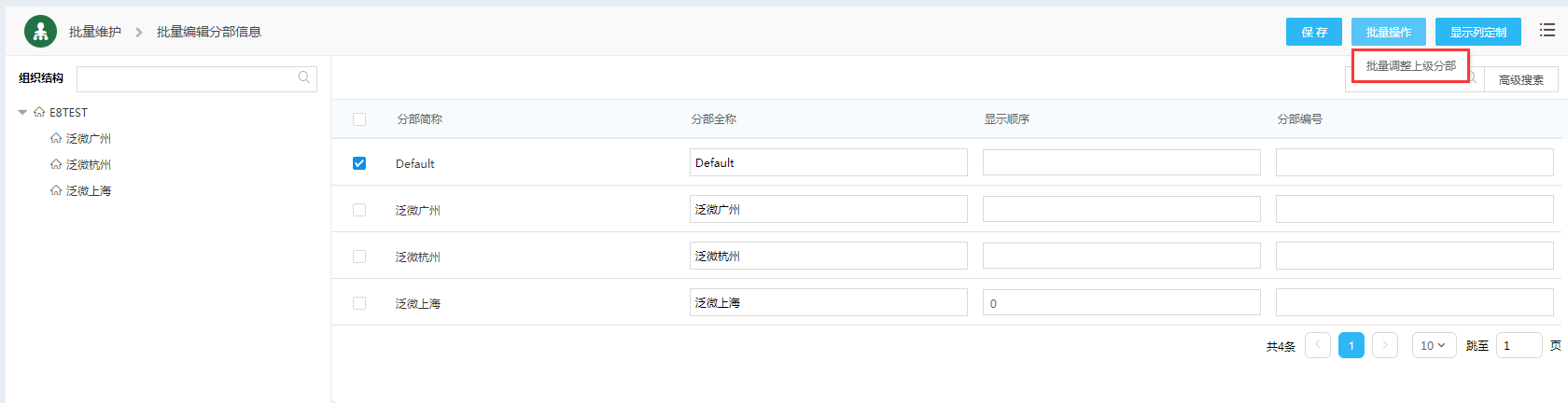1568x403 pixels.
Task: Click the house icon next to 泛微上海
Action: (x=56, y=190)
